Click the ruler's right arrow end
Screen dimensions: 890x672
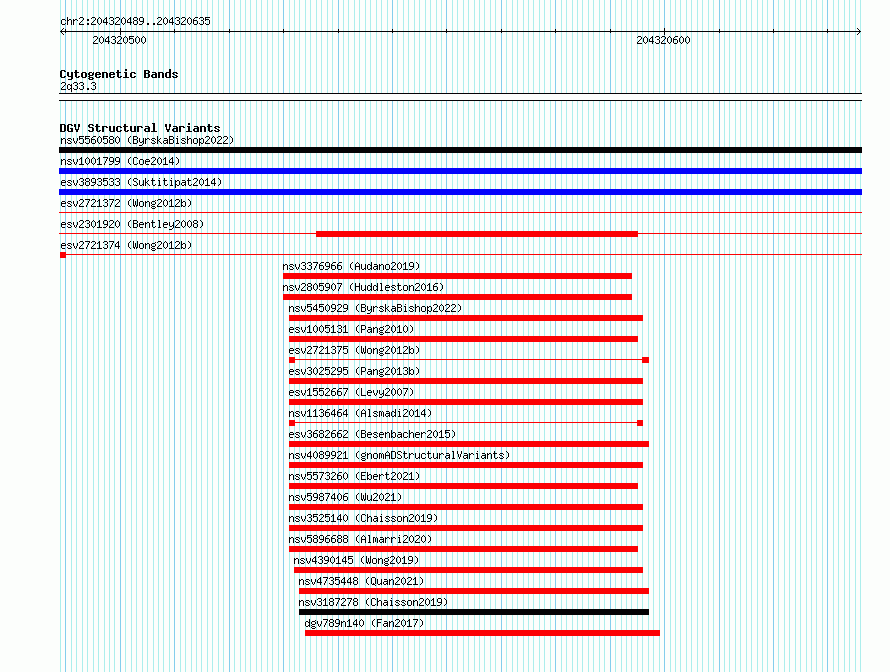point(859,31)
